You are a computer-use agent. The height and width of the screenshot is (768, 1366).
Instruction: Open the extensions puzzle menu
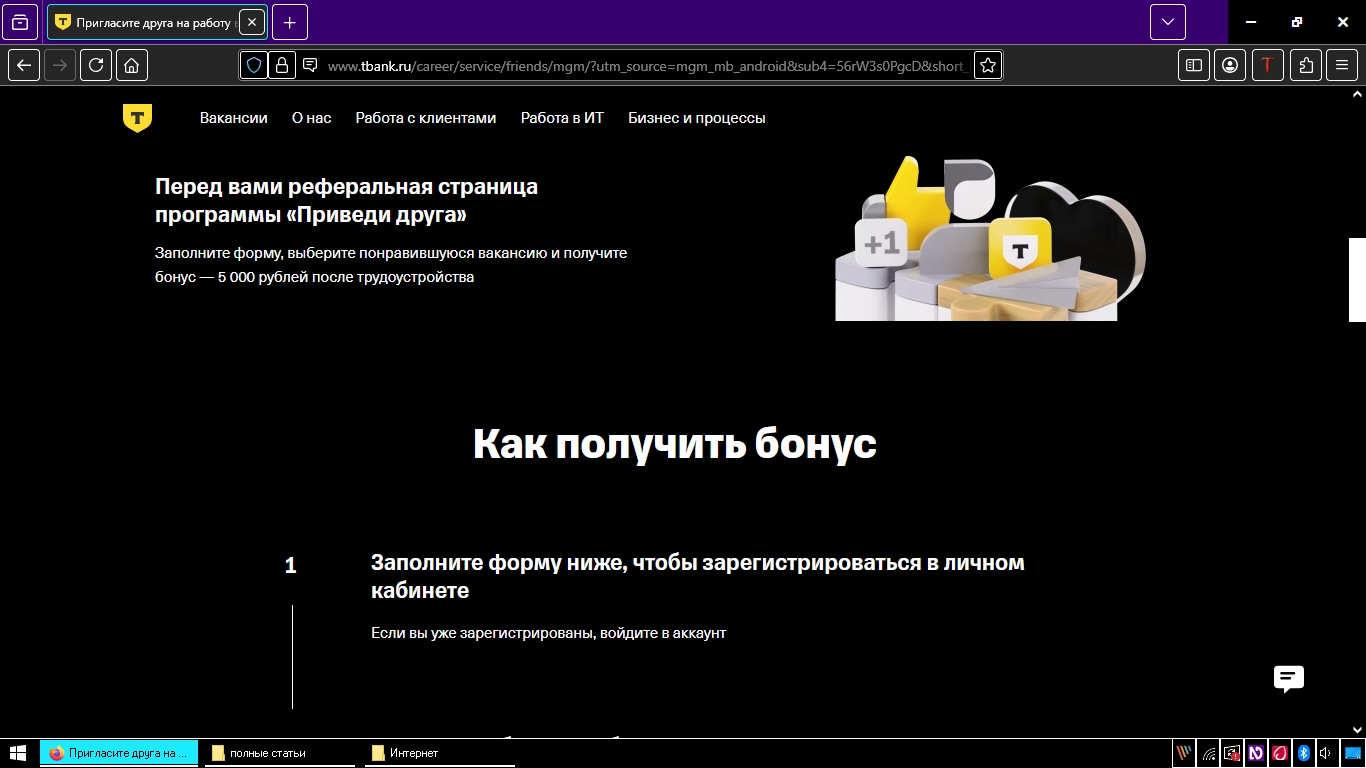tap(1306, 65)
